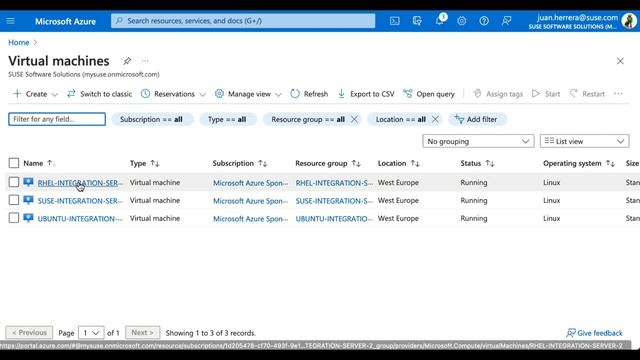Click the RHEL virtual machine icon
This screenshot has width=640, height=360.
(x=28, y=182)
